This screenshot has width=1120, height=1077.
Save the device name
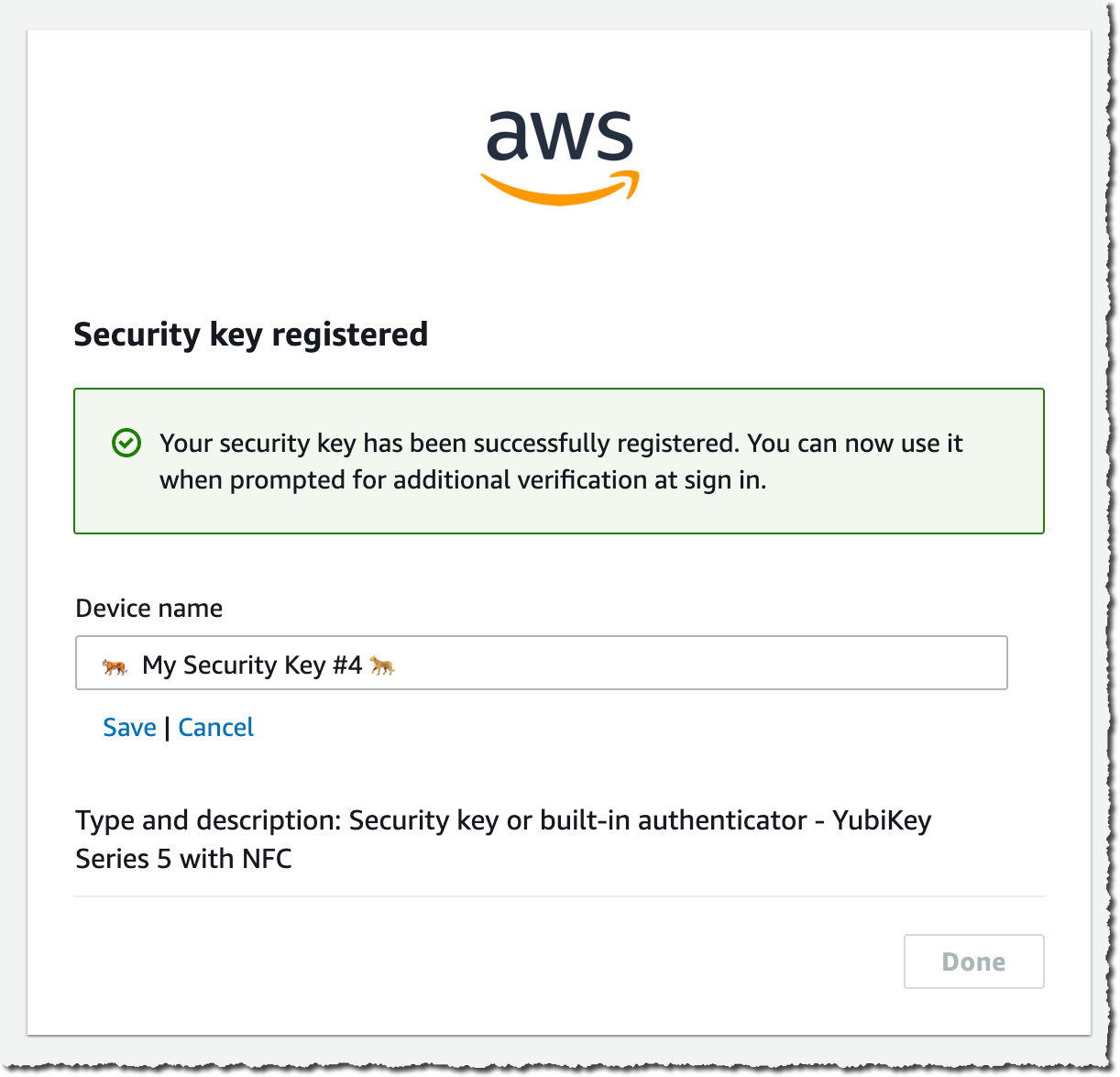(x=129, y=728)
